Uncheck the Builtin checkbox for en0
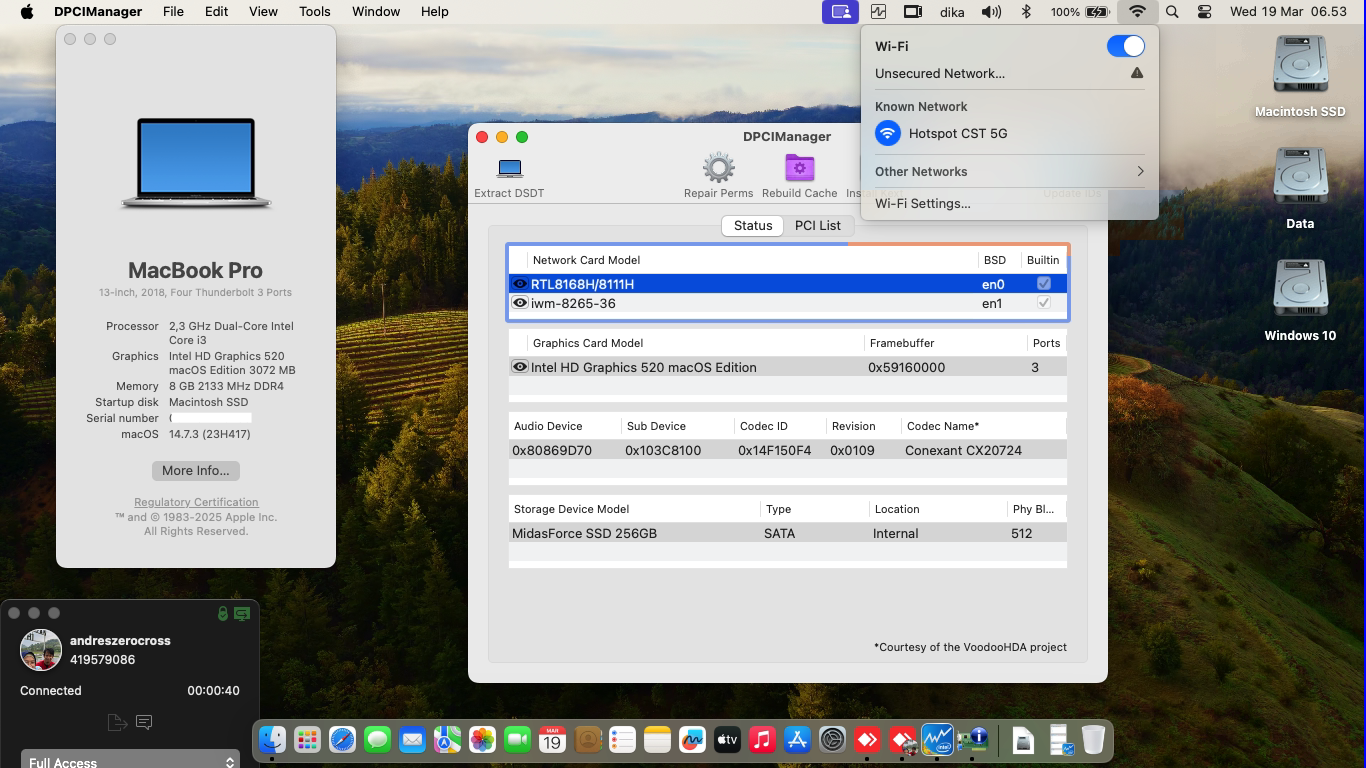Viewport: 1366px width, 768px height. [1043, 283]
